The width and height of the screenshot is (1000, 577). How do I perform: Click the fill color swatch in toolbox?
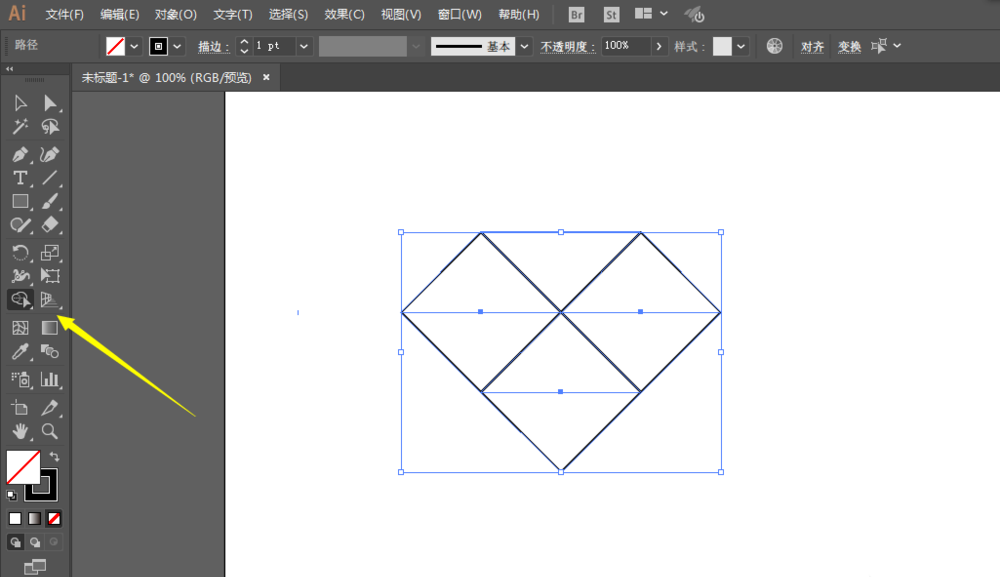pyautogui.click(x=22, y=467)
